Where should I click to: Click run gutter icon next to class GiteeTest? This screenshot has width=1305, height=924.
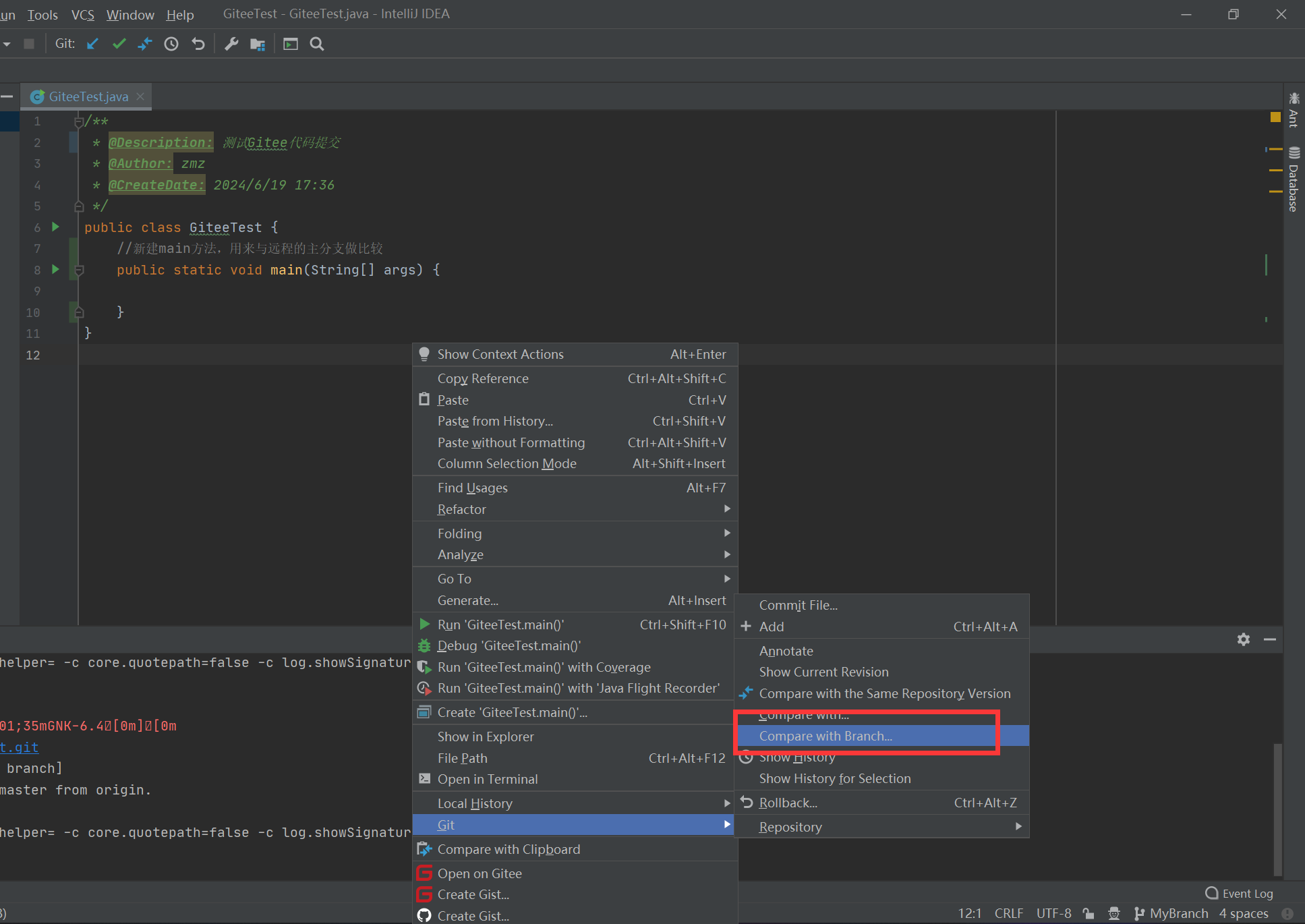click(56, 227)
